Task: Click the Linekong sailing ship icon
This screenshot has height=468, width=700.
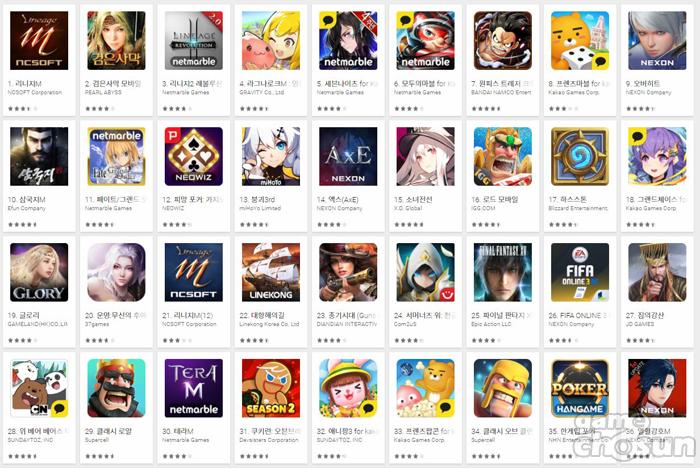Action: click(271, 272)
